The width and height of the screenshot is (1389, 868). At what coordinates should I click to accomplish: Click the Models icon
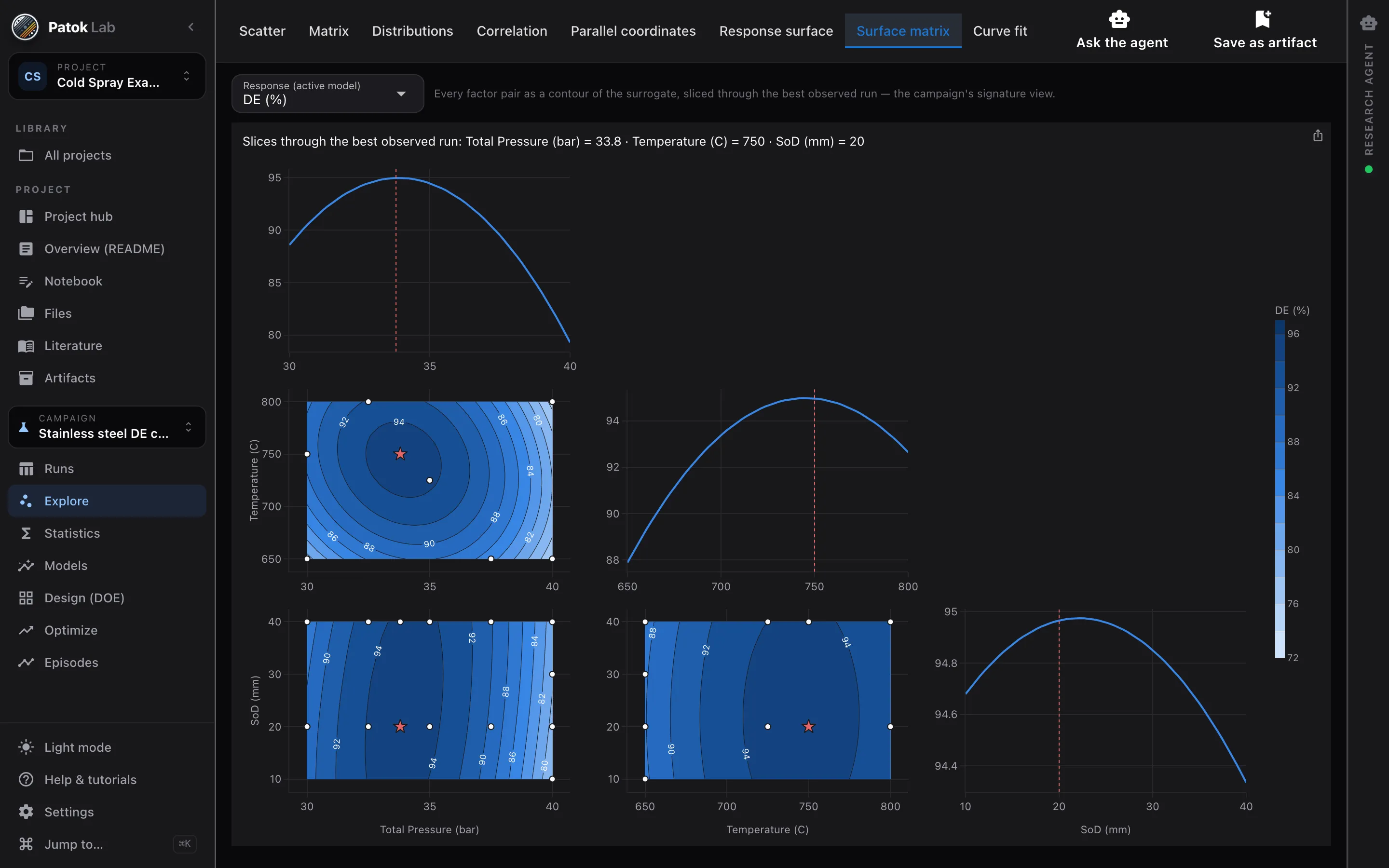pos(26,566)
